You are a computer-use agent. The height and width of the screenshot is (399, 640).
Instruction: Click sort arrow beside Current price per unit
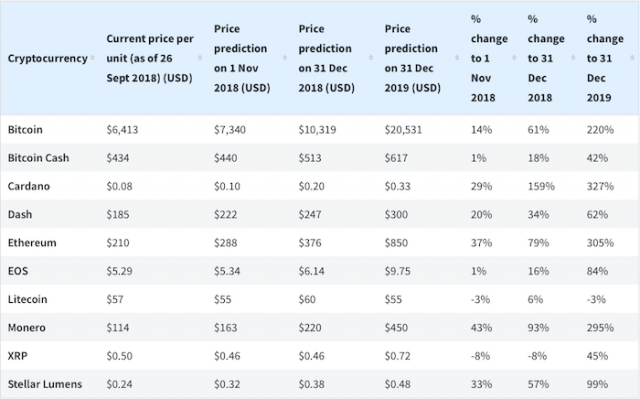[200, 58]
